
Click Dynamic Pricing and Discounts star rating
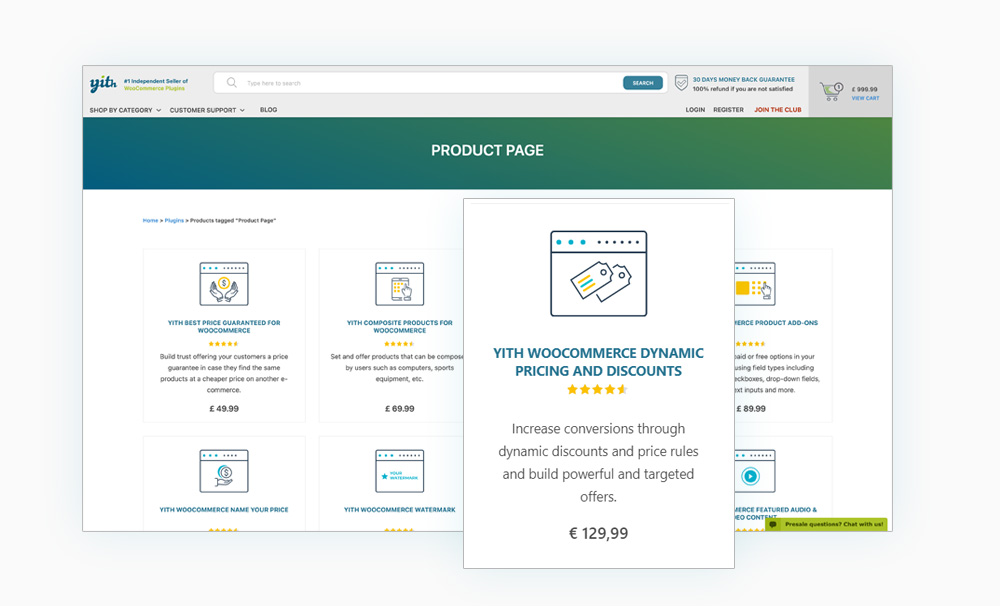598,389
